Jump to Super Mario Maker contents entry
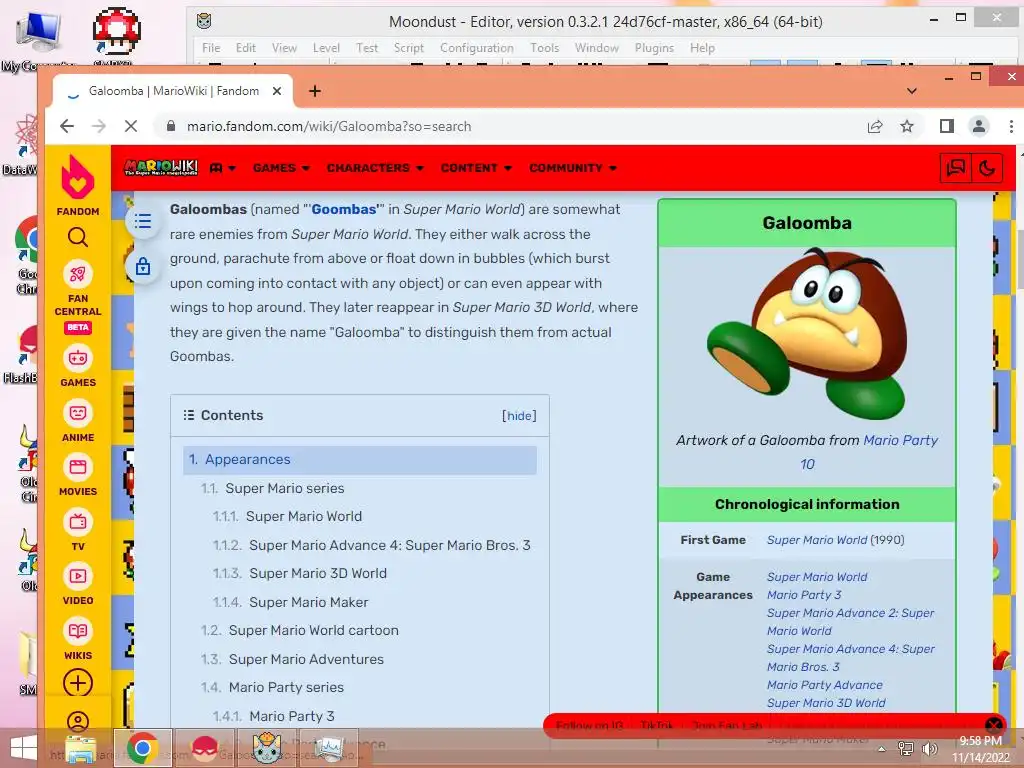 (x=309, y=602)
